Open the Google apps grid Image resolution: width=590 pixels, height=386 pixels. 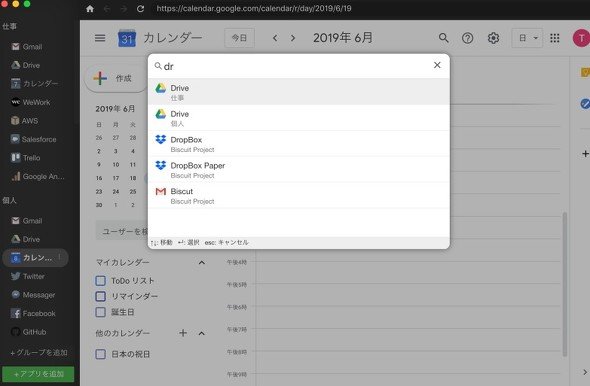point(555,38)
